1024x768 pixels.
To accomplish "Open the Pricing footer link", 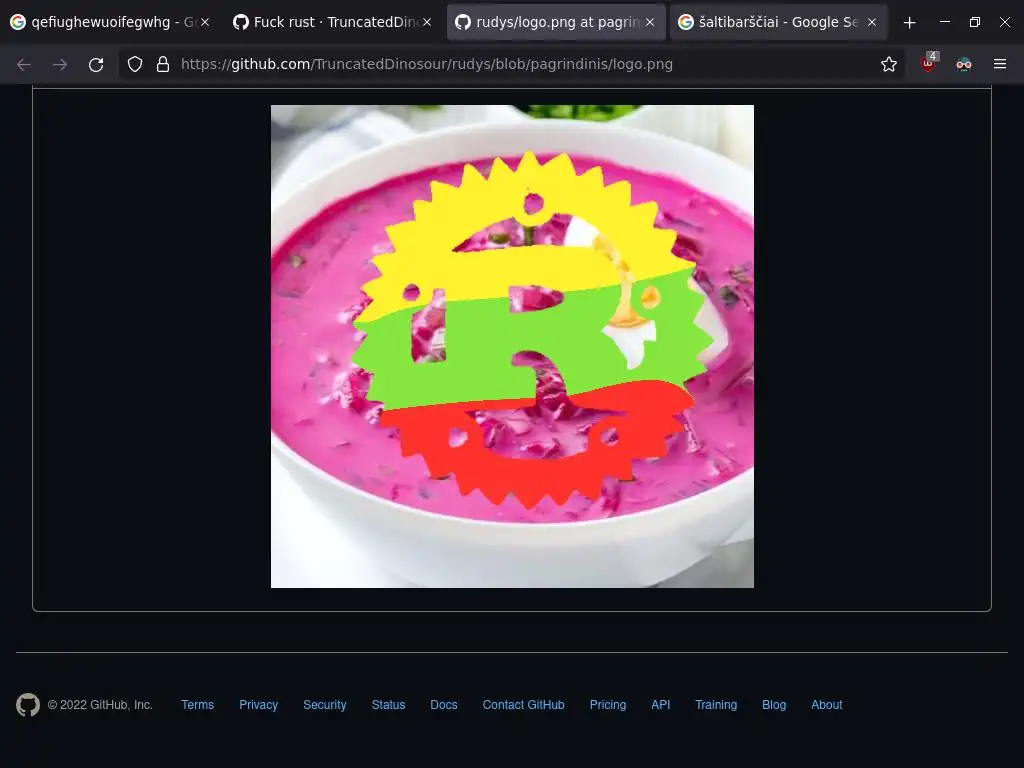I will pyautogui.click(x=607, y=705).
